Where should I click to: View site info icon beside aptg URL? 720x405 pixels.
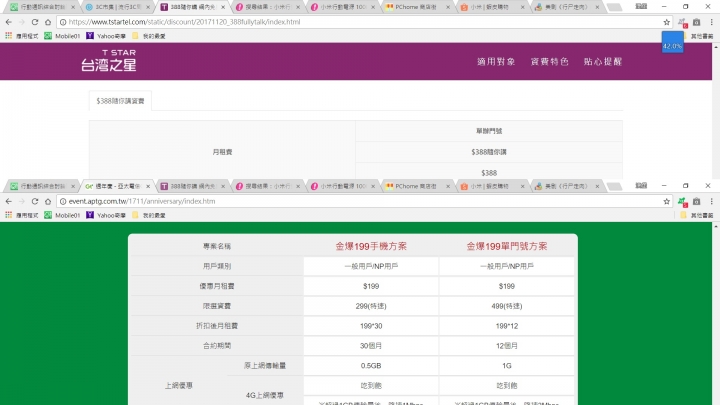point(63,201)
